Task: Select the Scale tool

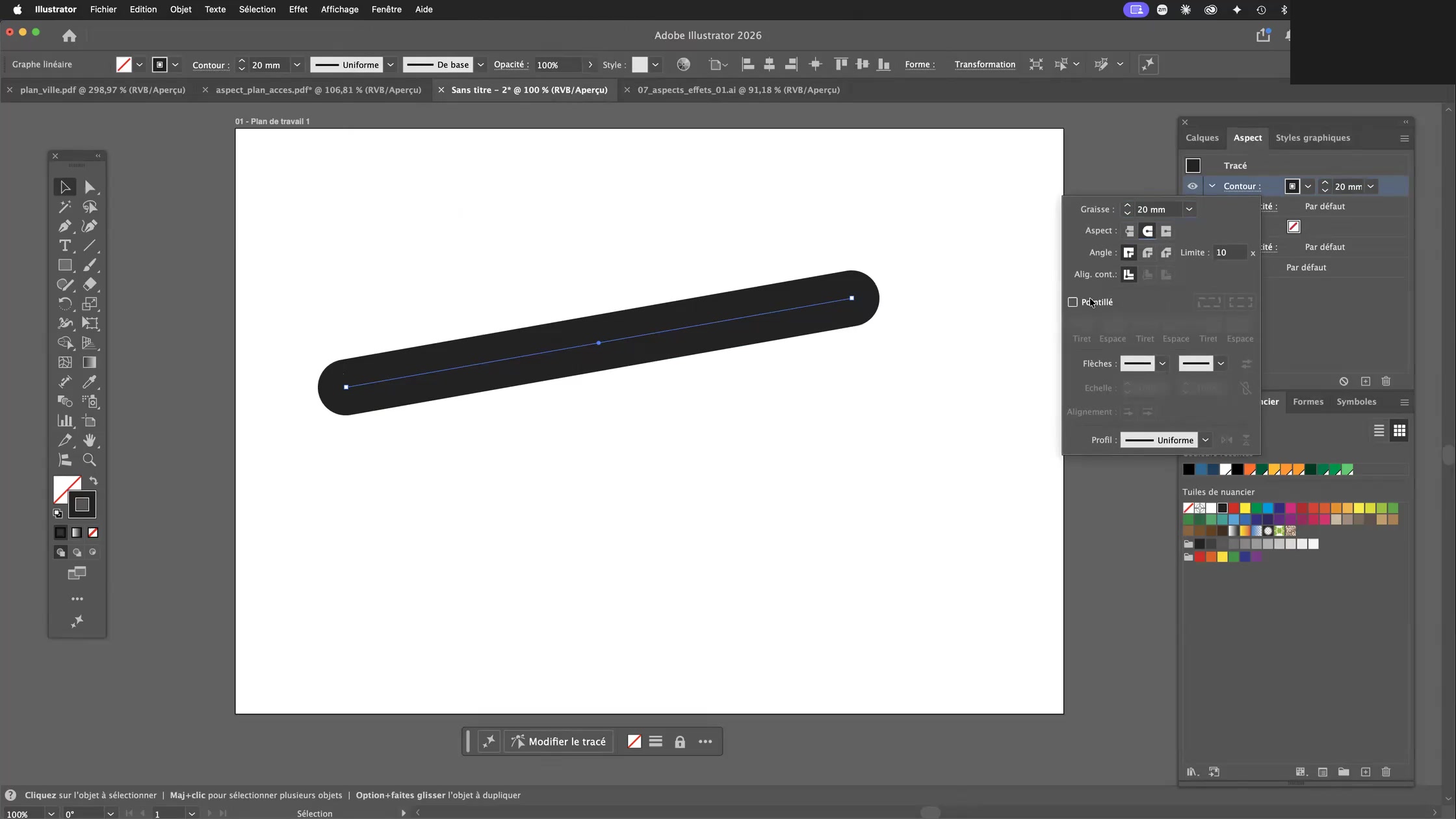Action: 90,304
